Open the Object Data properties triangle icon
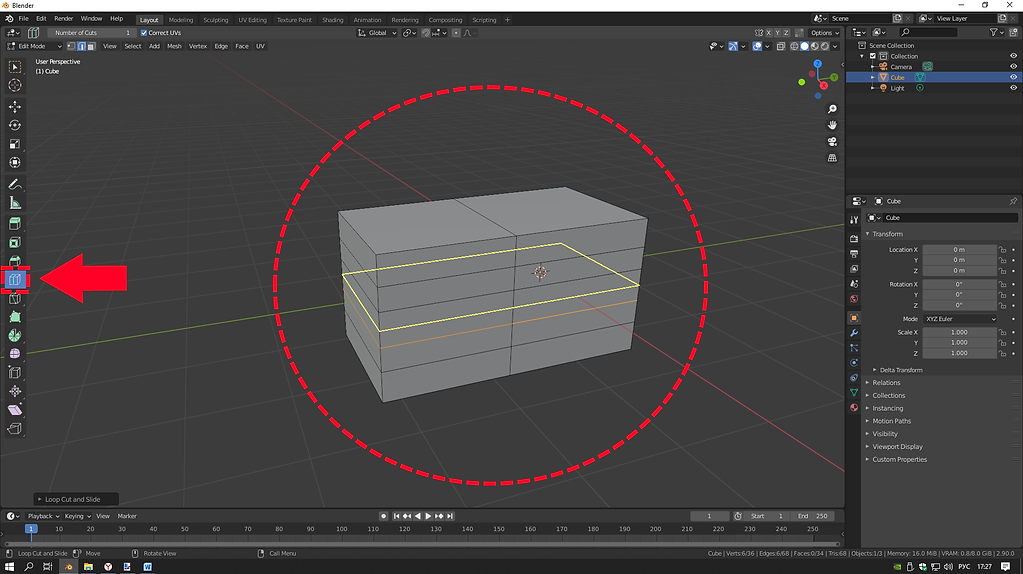The width and height of the screenshot is (1023, 574). tap(853, 393)
